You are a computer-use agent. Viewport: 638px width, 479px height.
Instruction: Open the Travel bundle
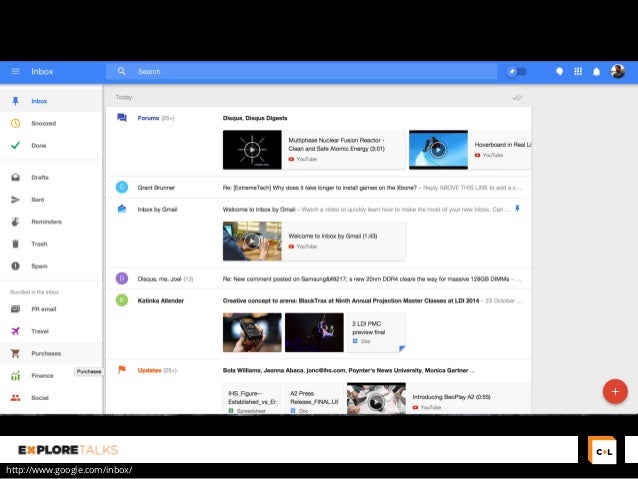tap(51, 331)
